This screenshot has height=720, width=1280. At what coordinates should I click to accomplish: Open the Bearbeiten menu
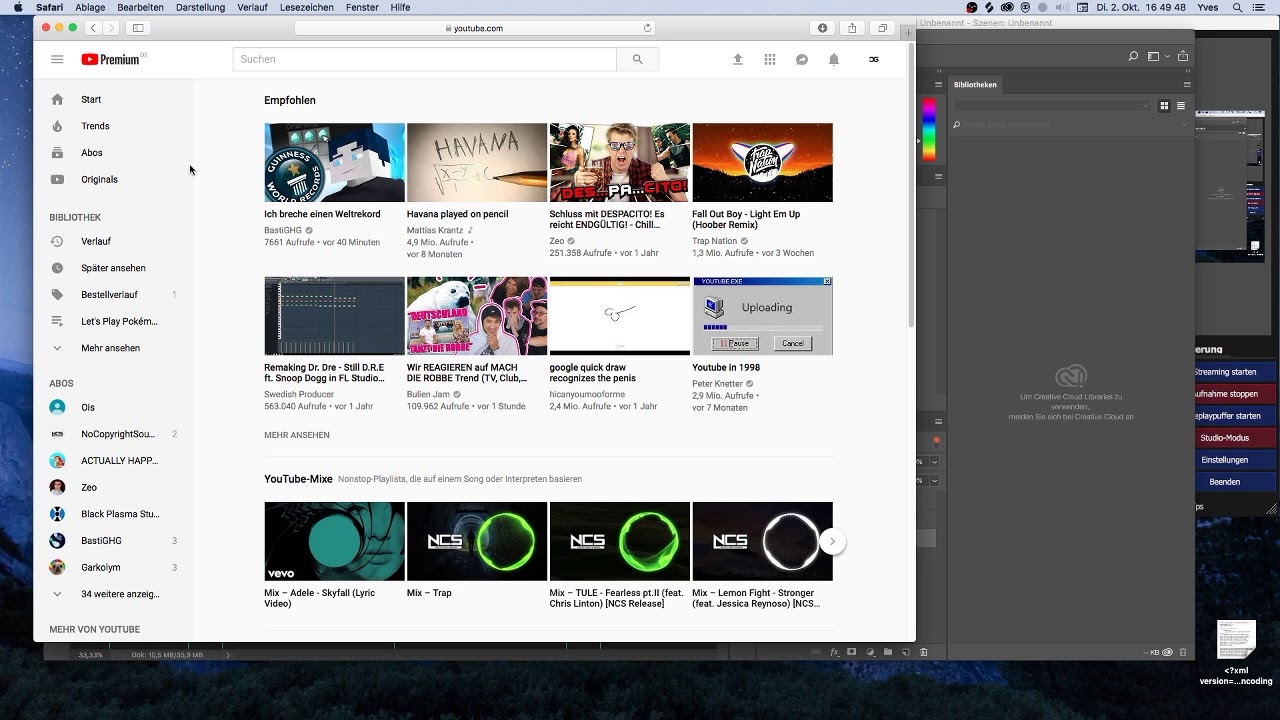point(140,7)
